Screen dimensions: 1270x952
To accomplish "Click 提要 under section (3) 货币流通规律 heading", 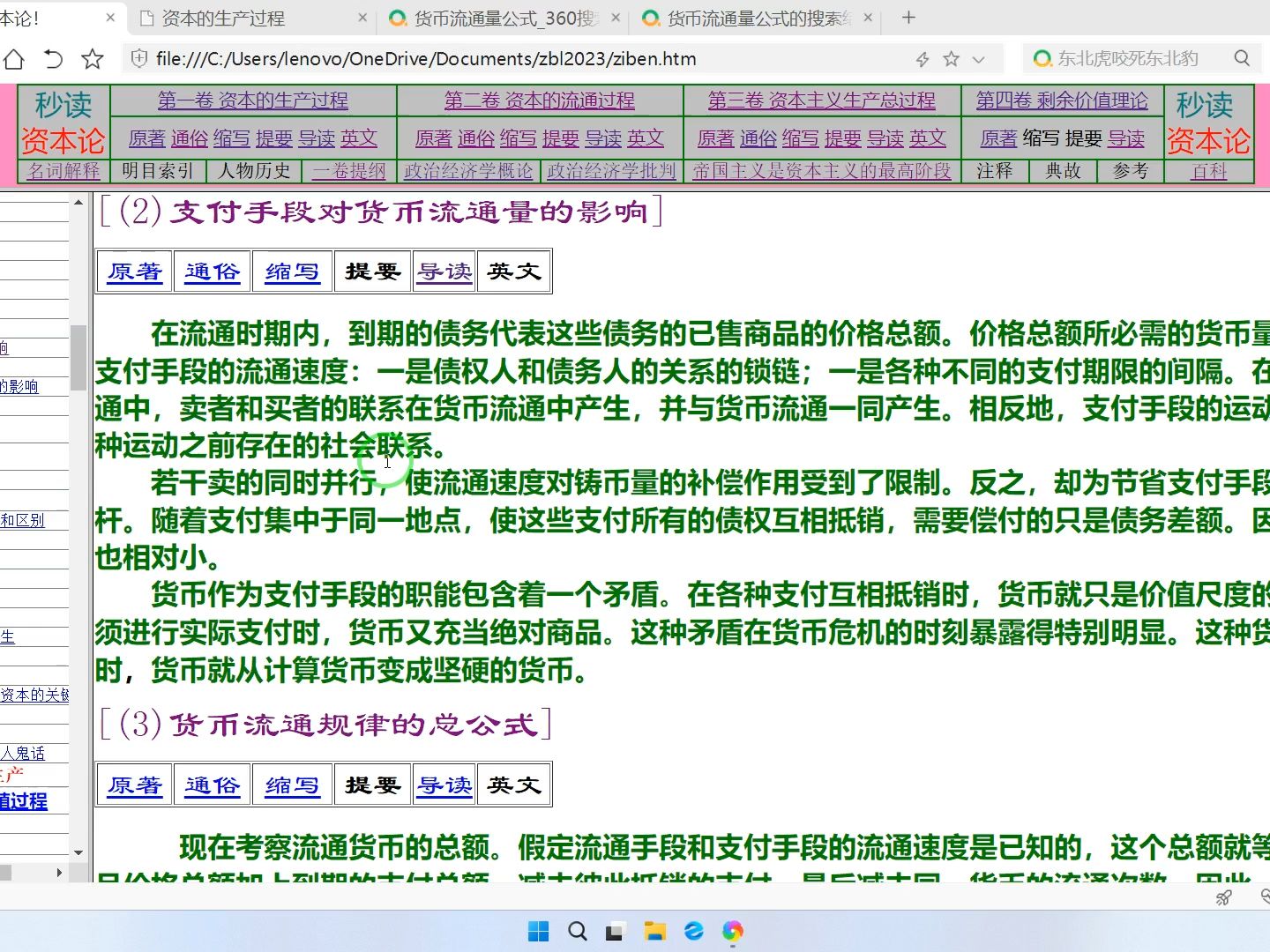I will [x=373, y=785].
